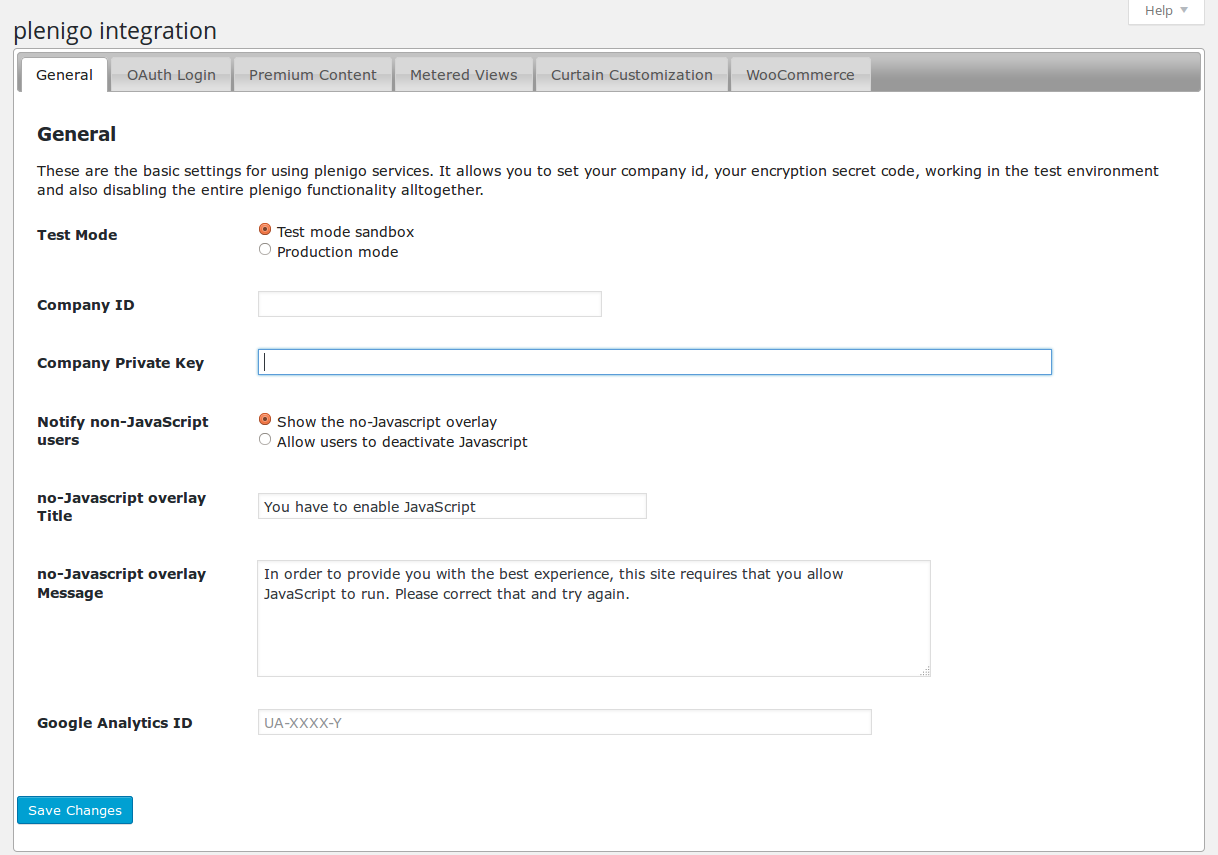This screenshot has height=855, width=1218.
Task: Open the OAuth Login tab
Action: coord(171,75)
